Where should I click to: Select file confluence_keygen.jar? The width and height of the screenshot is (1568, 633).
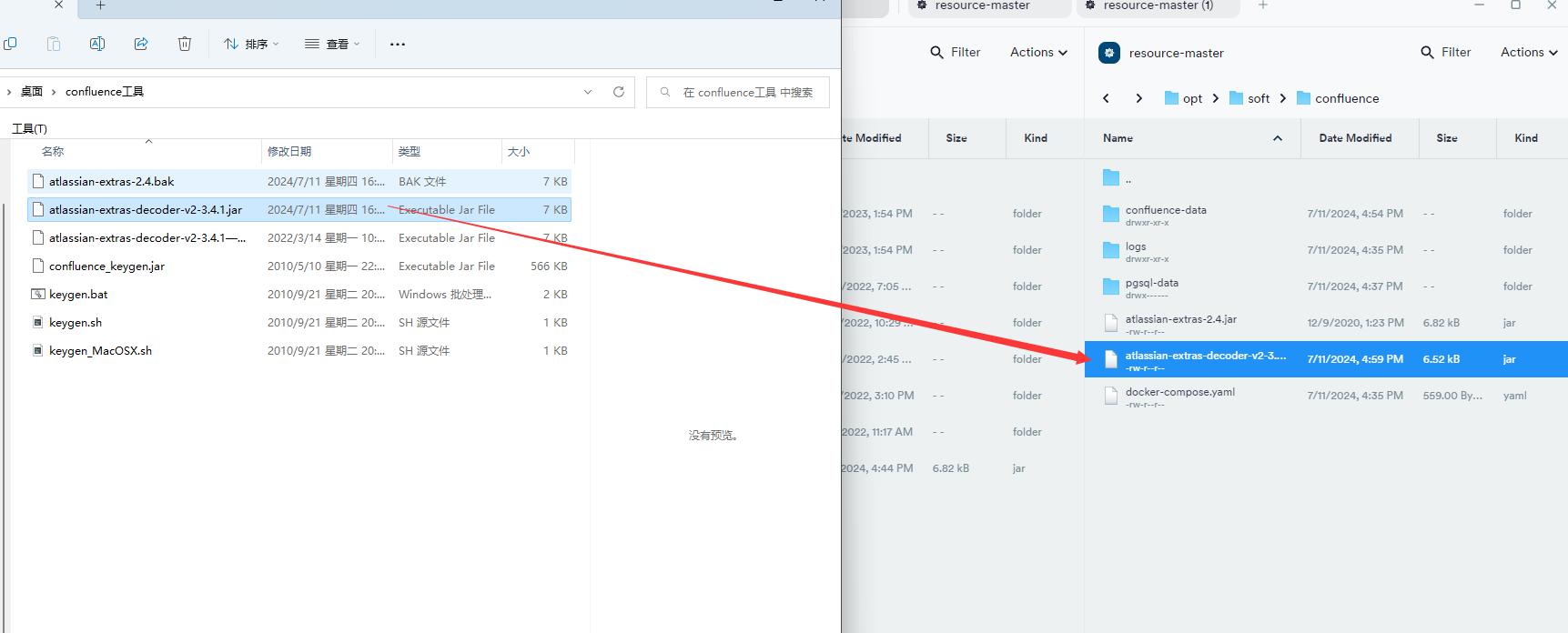[299, 266]
